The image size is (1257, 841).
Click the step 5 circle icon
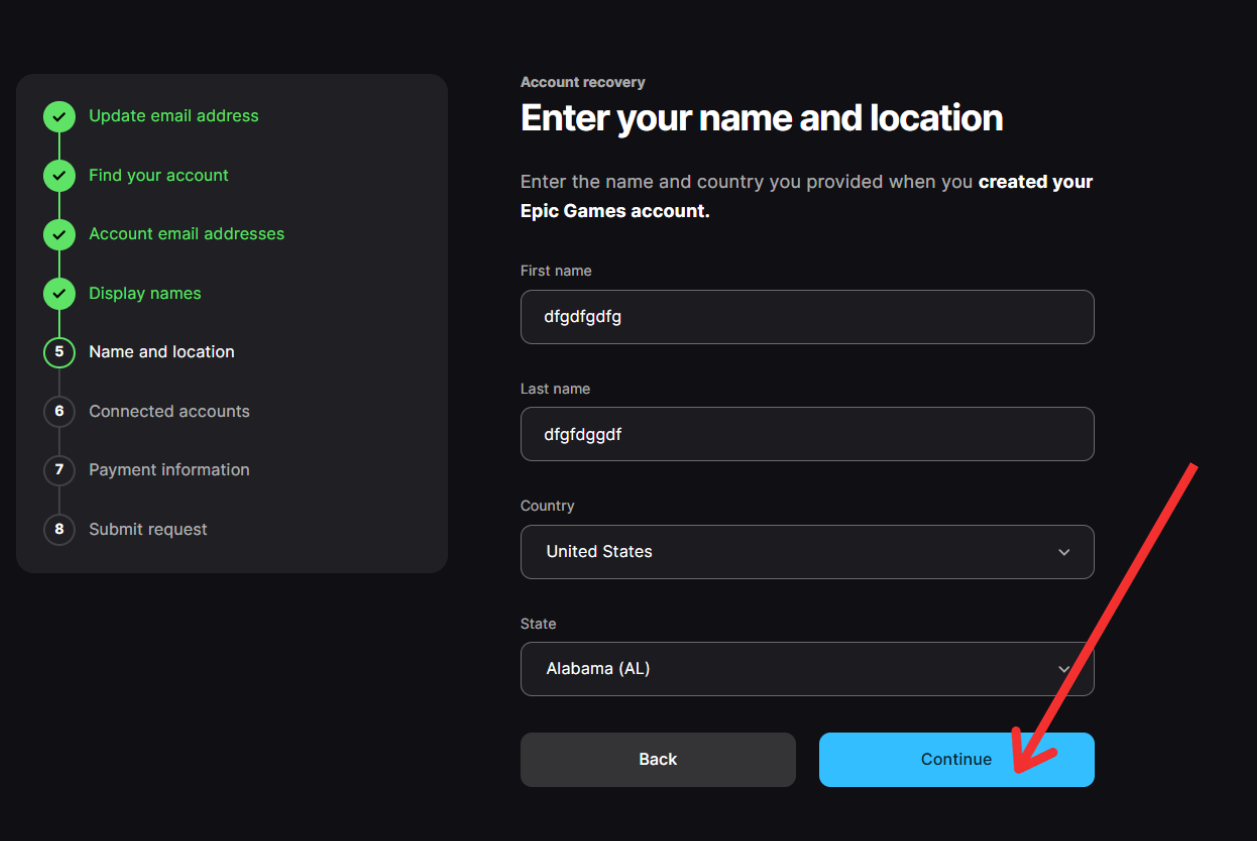point(59,353)
